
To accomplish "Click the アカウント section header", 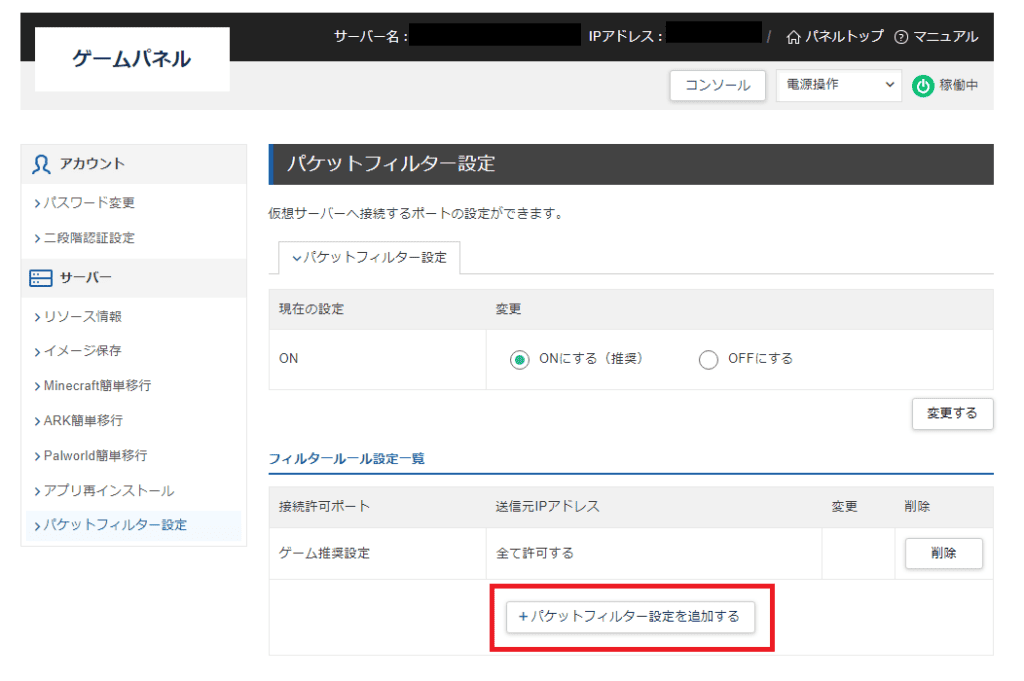I will [134, 164].
